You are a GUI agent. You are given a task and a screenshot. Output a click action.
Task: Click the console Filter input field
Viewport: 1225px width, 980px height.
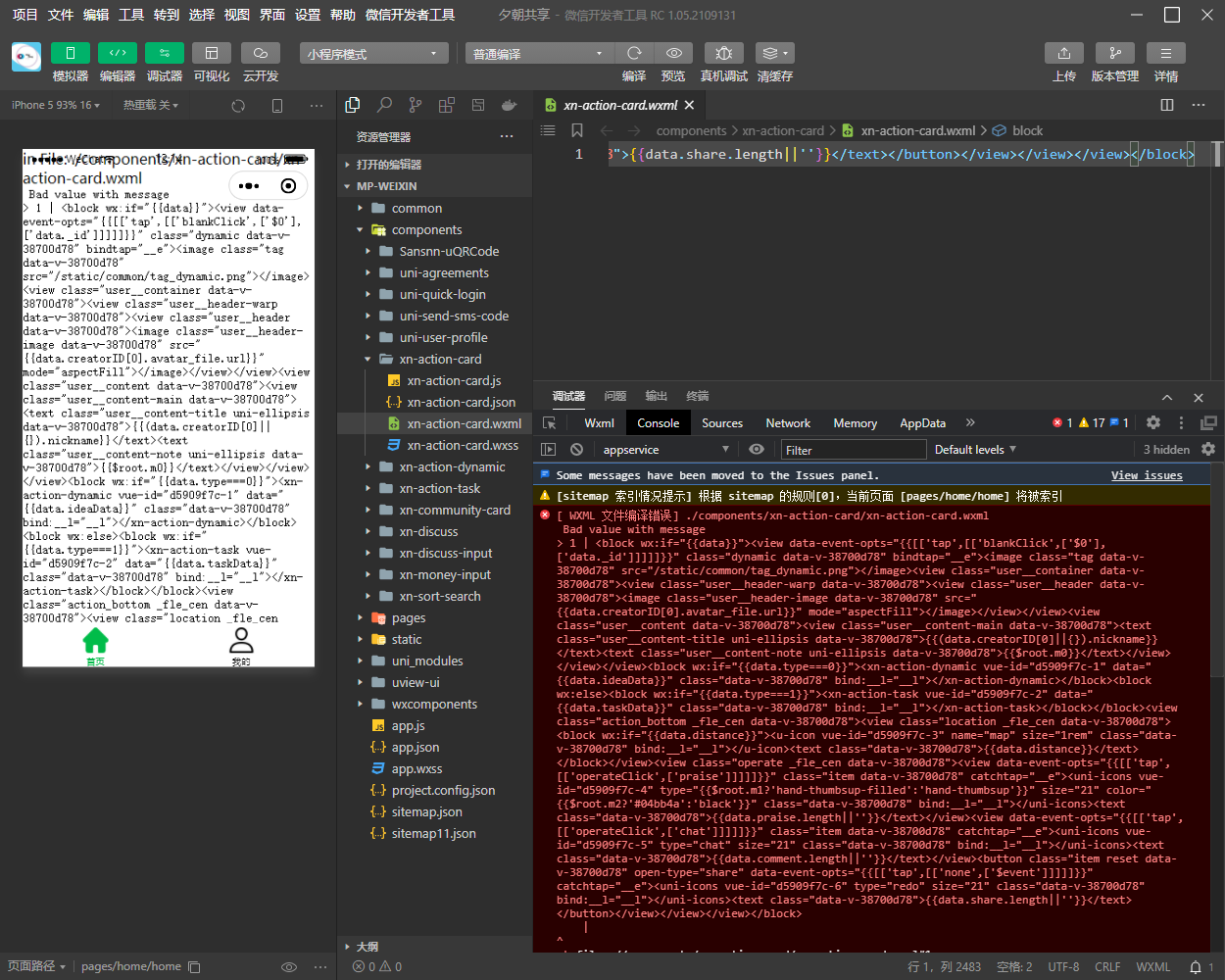coord(853,450)
